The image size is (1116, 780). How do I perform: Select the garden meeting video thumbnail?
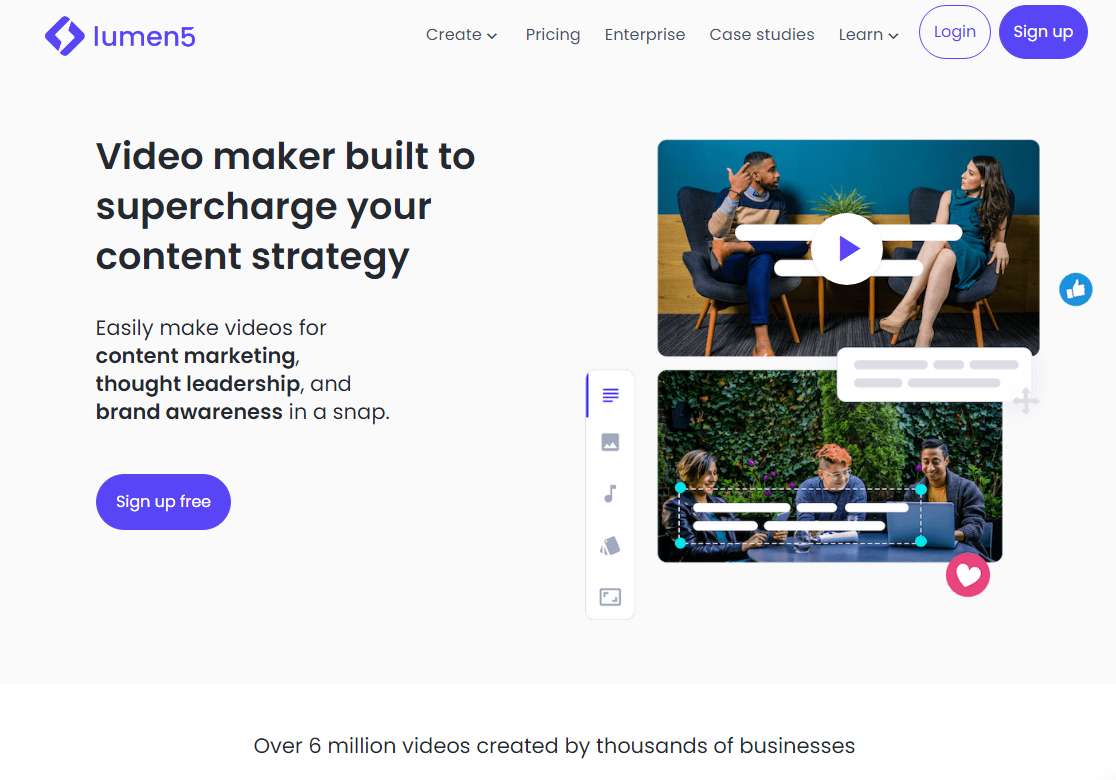pos(829,466)
